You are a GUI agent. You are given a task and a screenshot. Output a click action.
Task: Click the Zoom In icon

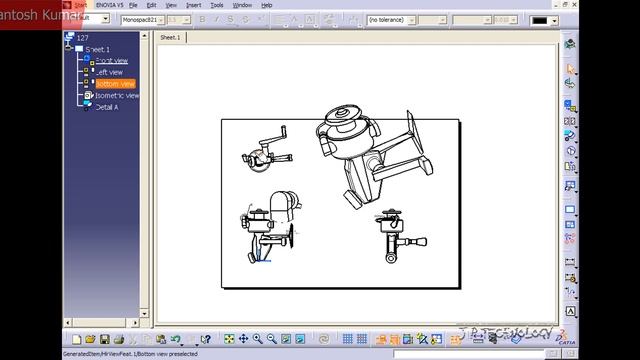(258, 339)
